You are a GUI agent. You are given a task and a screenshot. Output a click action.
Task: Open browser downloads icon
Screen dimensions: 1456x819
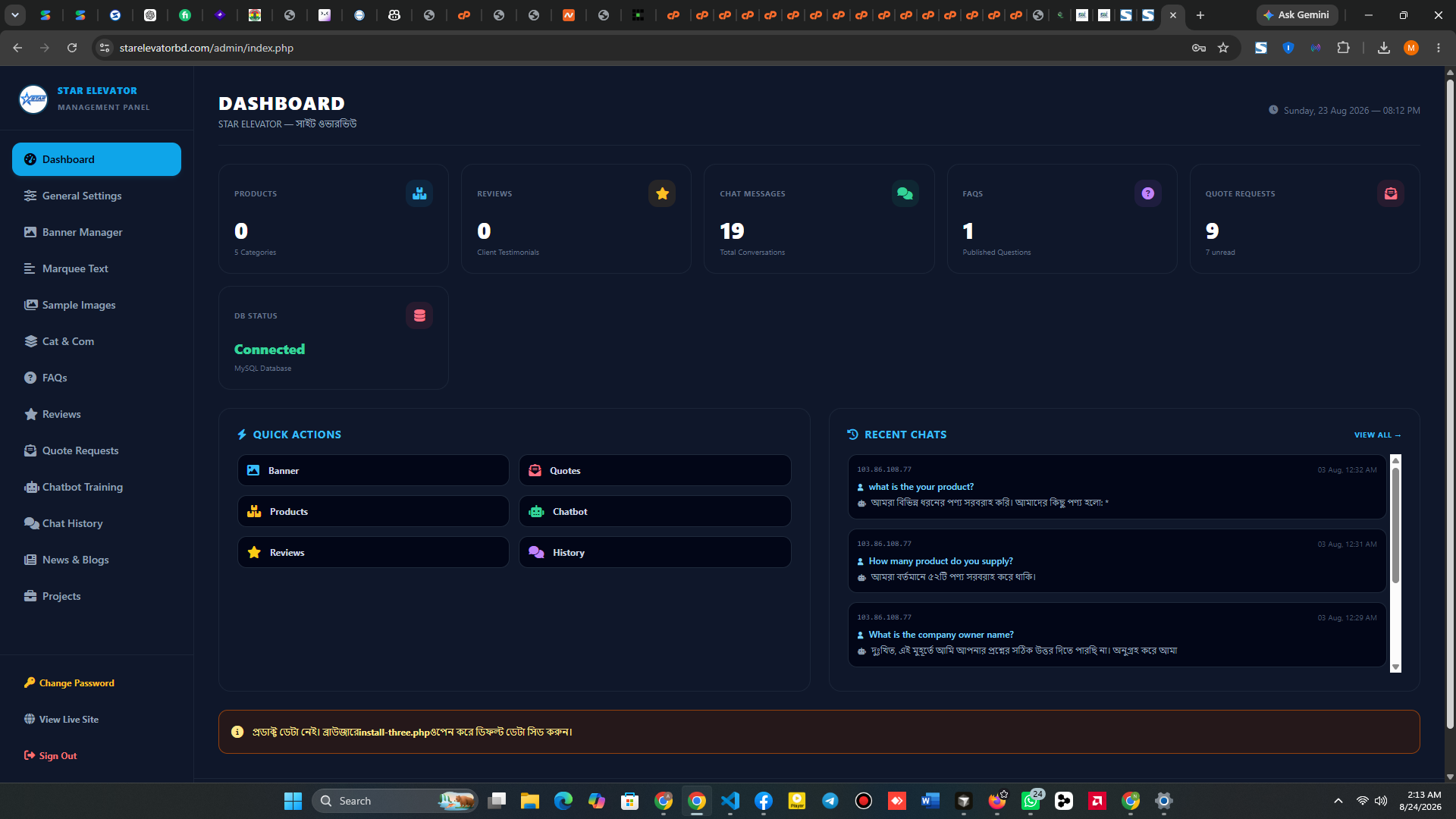[x=1384, y=48]
